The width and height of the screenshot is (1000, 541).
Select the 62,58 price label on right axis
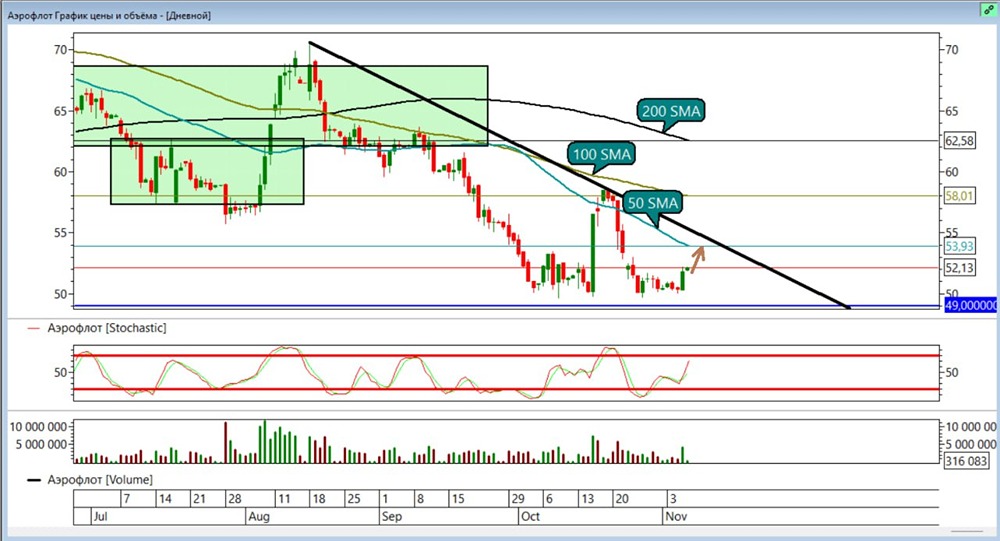[x=959, y=141]
